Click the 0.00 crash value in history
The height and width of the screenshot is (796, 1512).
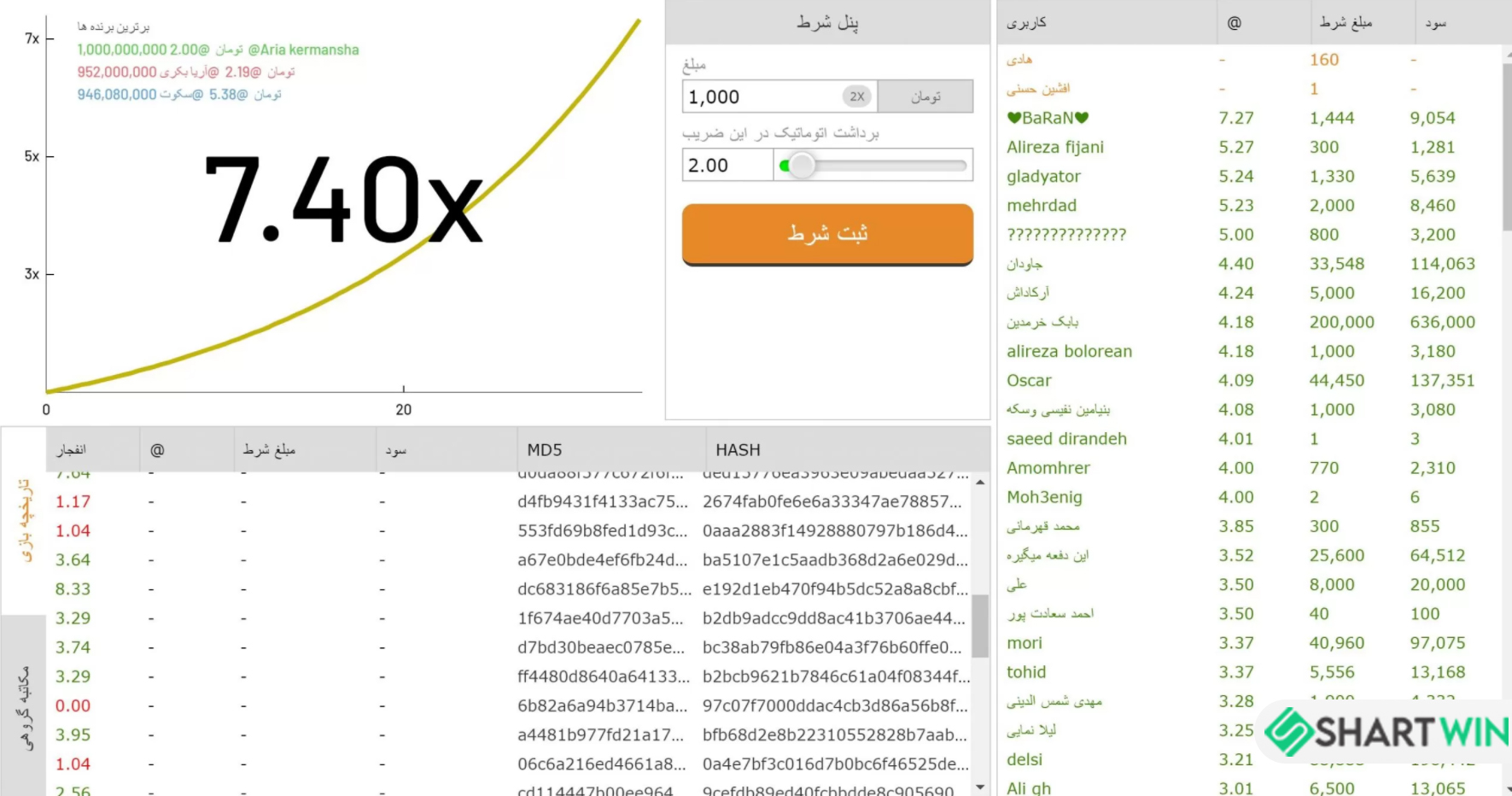click(73, 705)
